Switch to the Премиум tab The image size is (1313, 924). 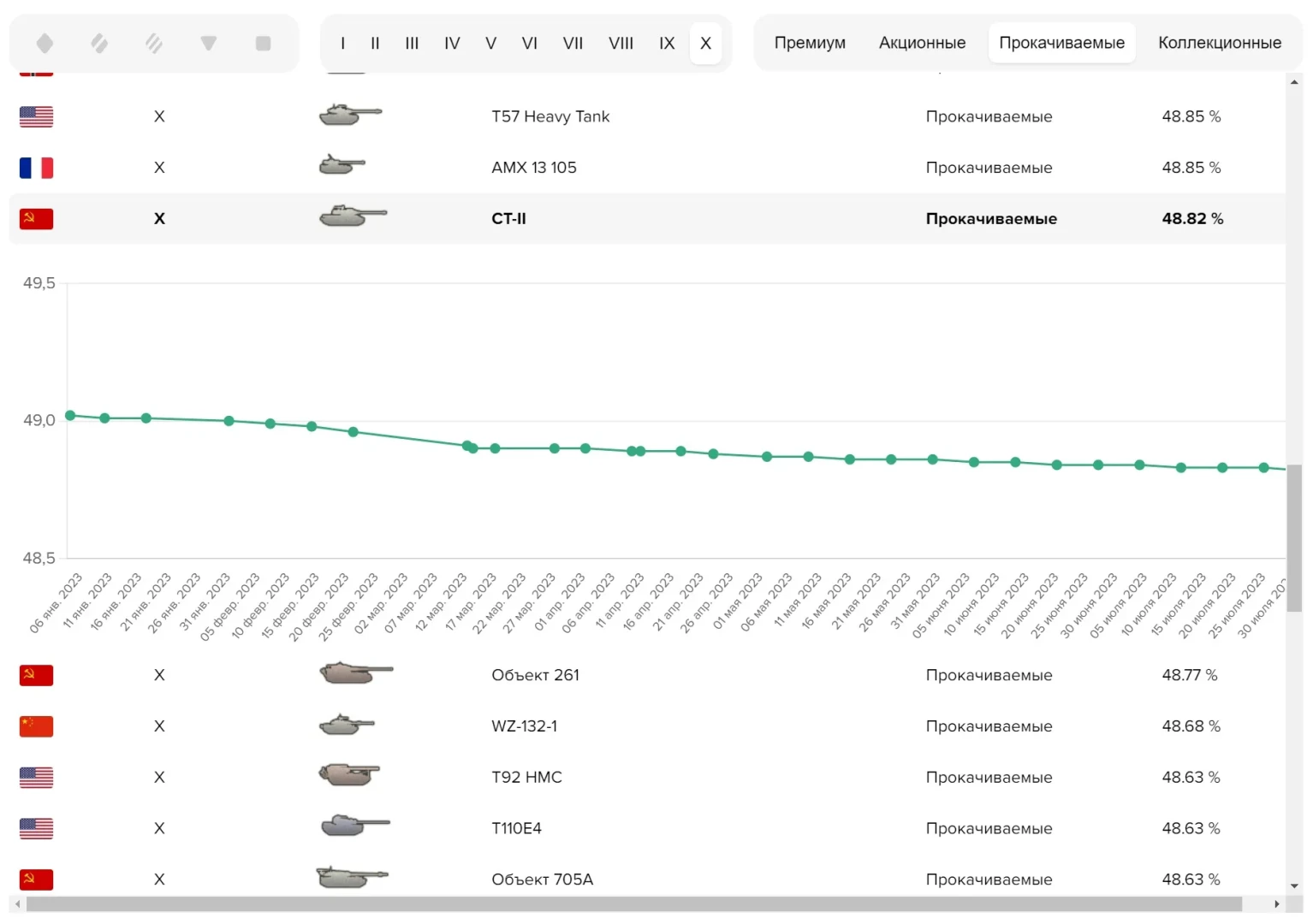coord(809,43)
